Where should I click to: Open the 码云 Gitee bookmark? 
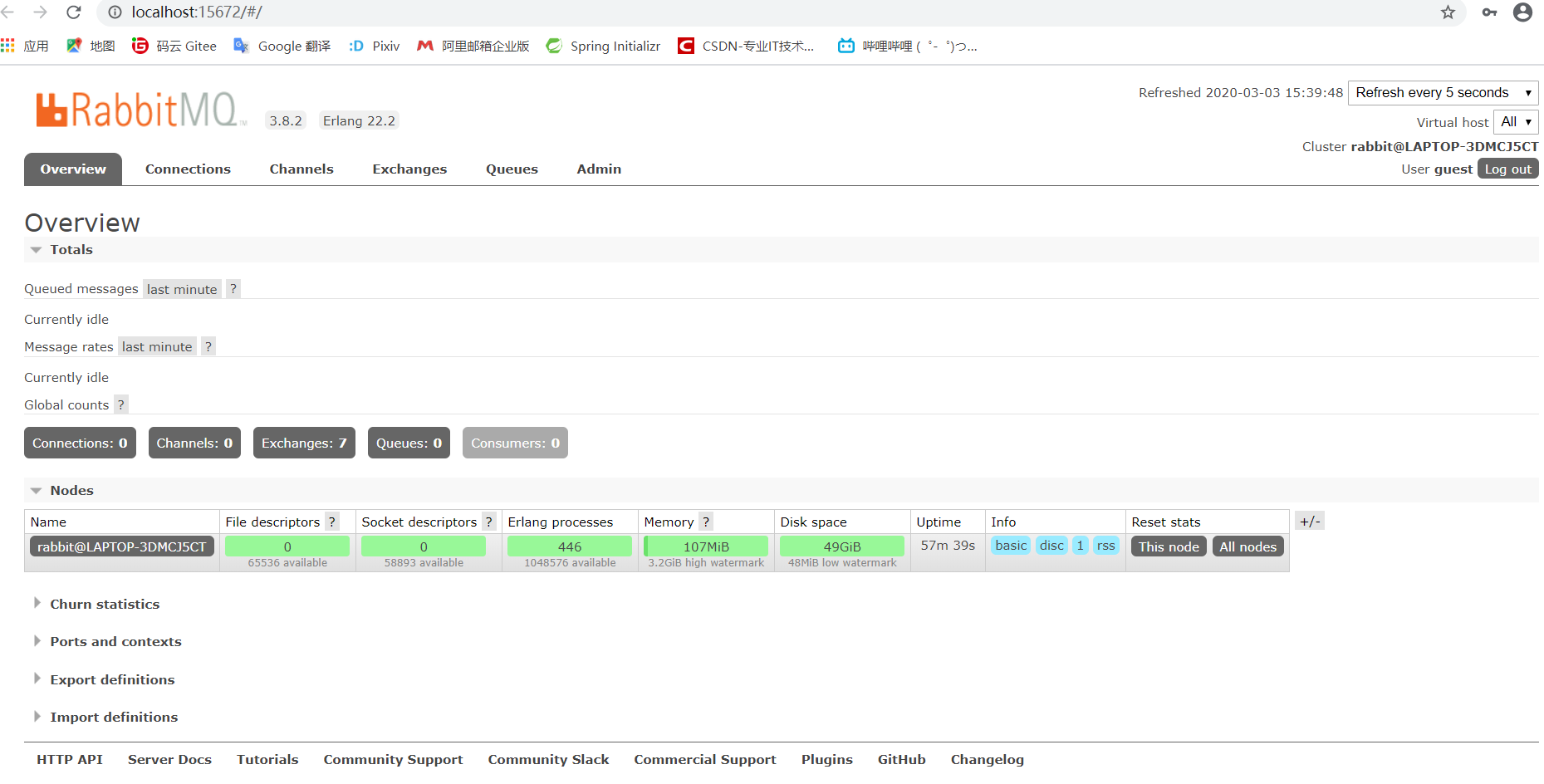pyautogui.click(x=174, y=46)
